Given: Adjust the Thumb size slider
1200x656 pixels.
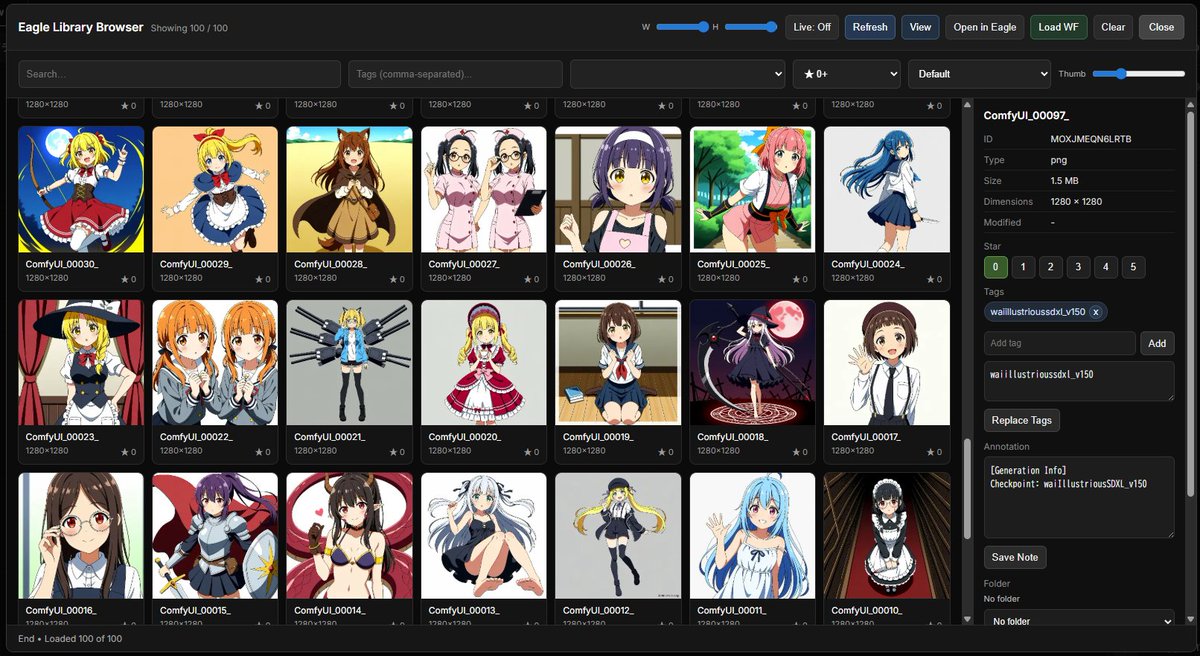Looking at the screenshot, I should pyautogui.click(x=1138, y=73).
